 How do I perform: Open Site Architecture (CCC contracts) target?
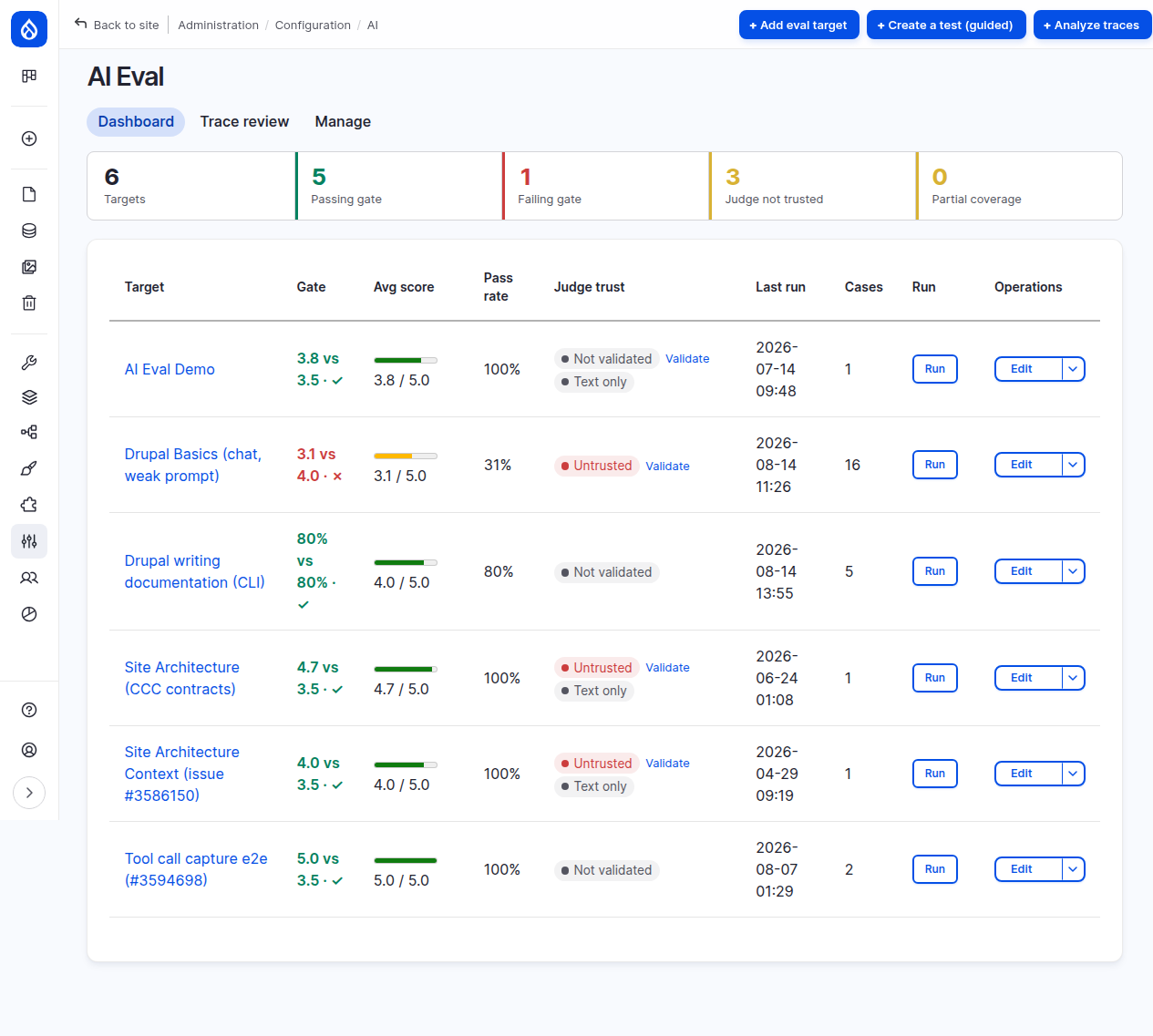(182, 678)
